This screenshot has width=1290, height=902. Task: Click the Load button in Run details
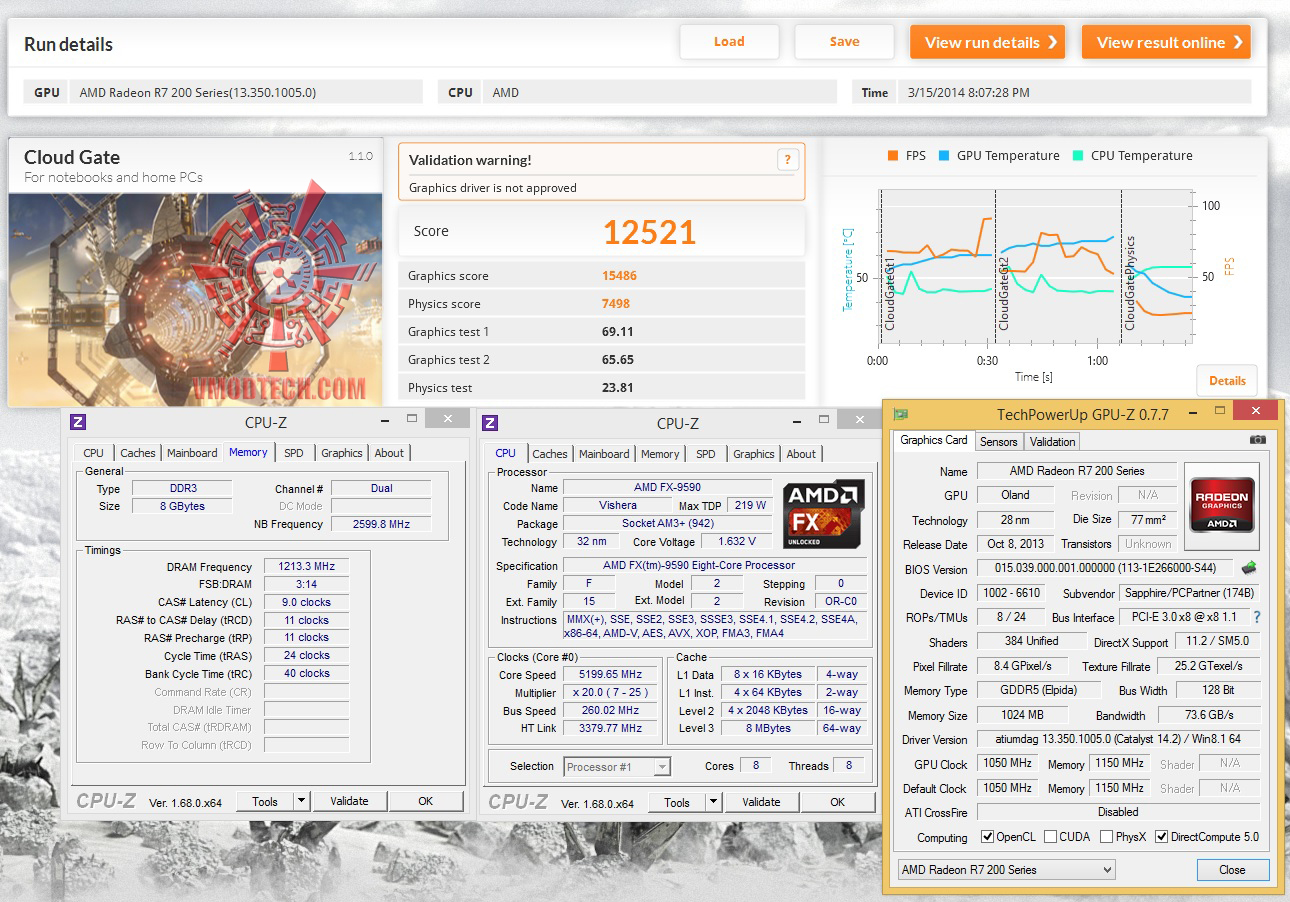tap(729, 42)
